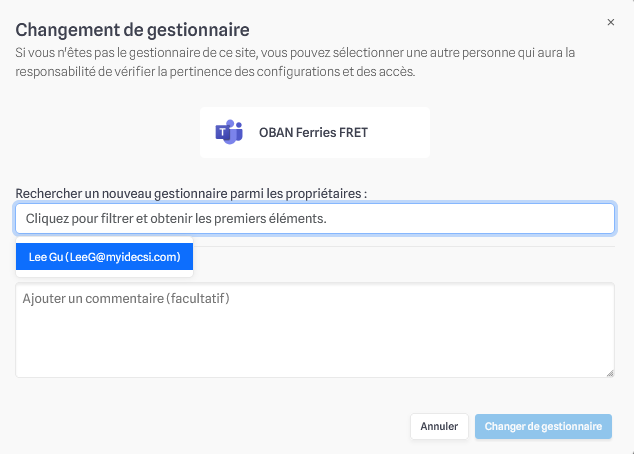
Task: Click the Microsoft Teams logo icon
Action: click(x=229, y=132)
